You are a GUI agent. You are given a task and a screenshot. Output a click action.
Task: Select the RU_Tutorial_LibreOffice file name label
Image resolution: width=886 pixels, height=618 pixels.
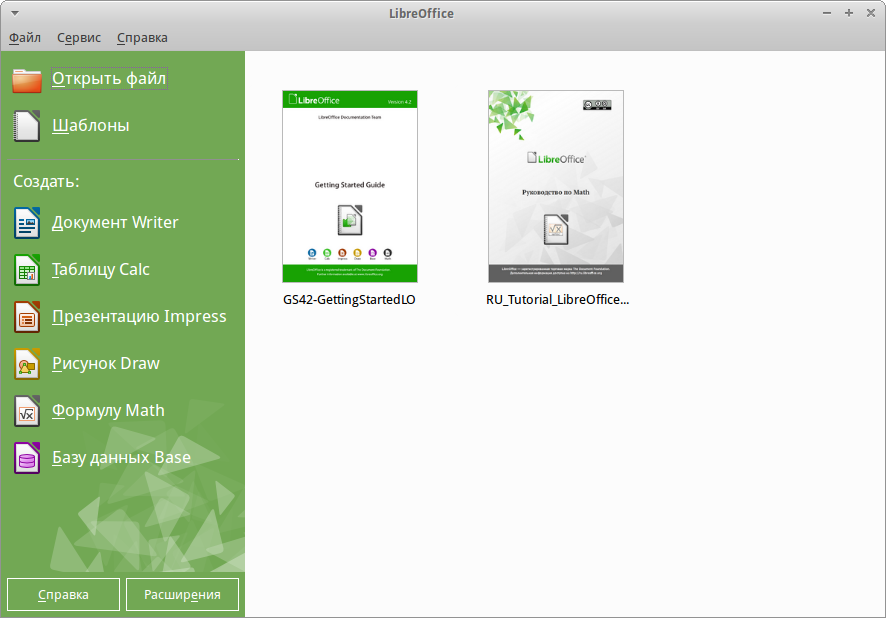pos(557,299)
